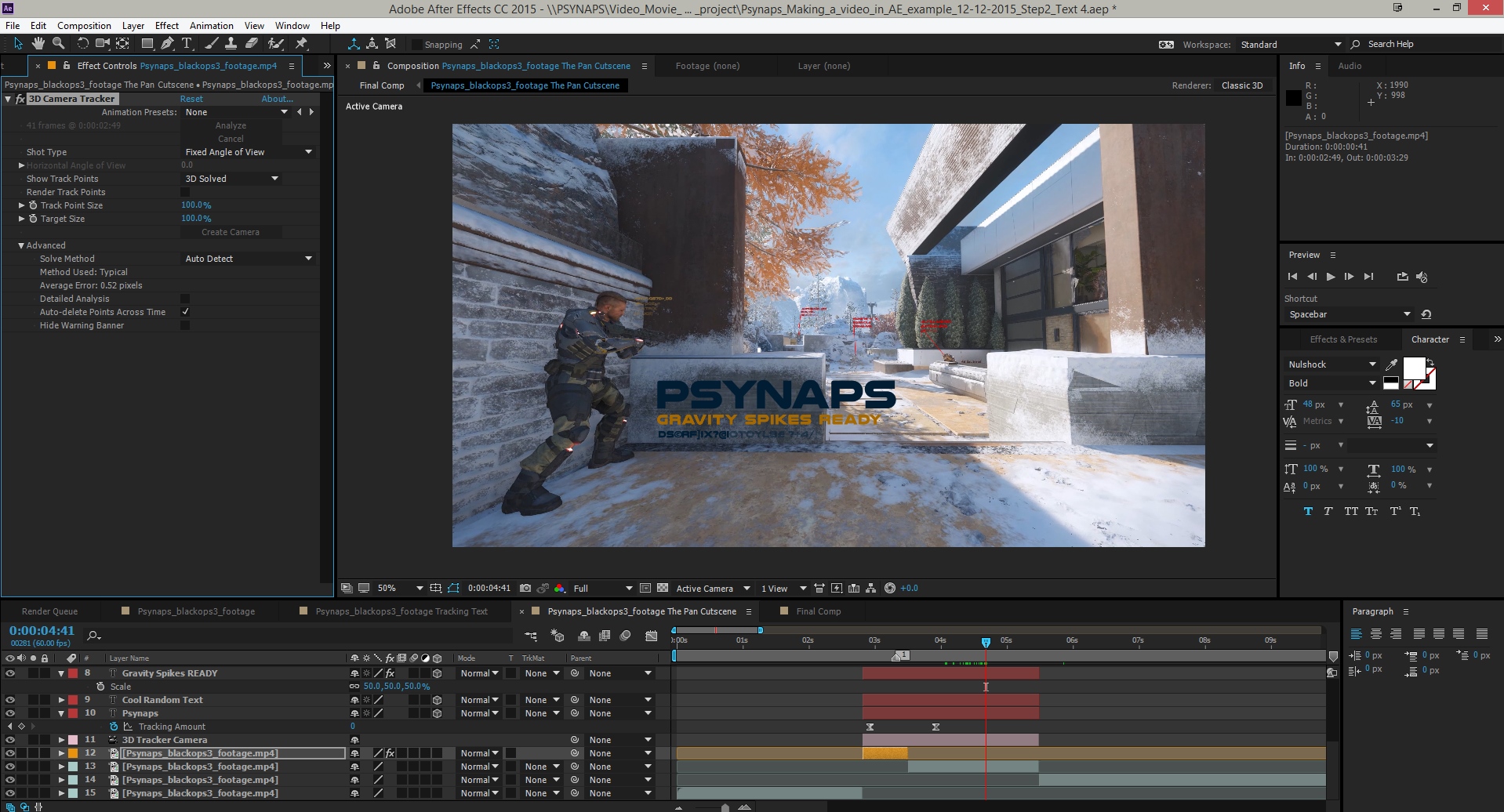Open the Show Channel RGB icon
The height and width of the screenshot is (812, 1504).
(x=559, y=588)
